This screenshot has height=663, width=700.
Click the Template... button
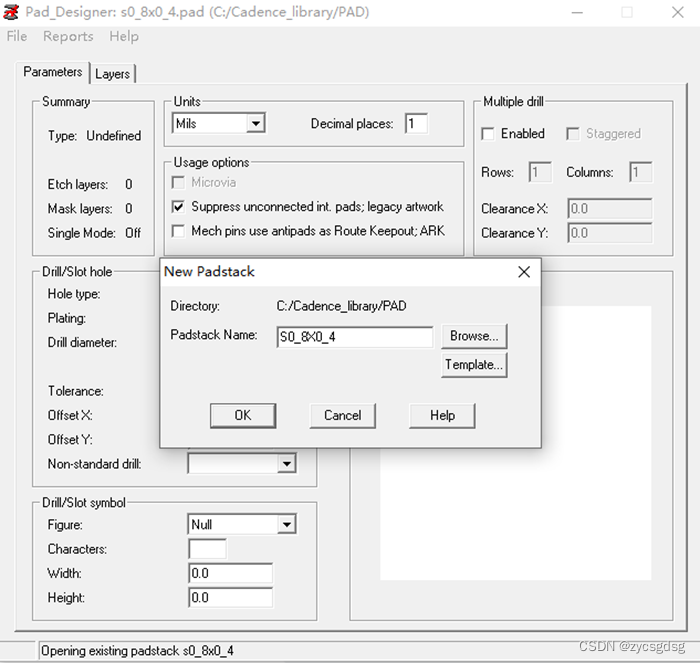point(474,365)
